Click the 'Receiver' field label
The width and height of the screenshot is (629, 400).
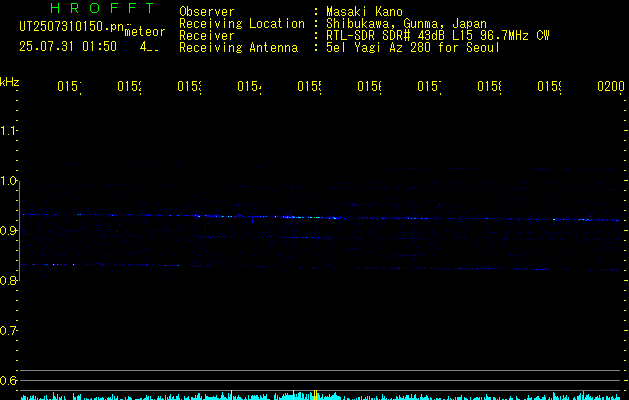coord(207,36)
